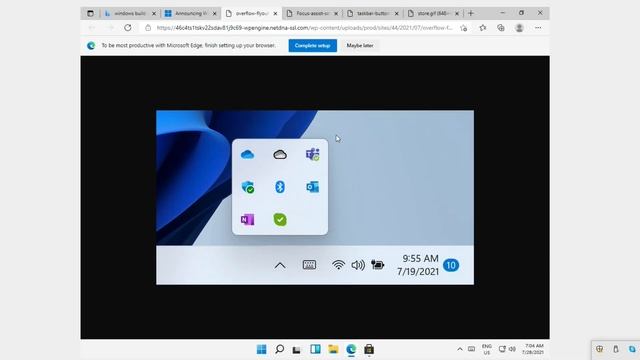The image size is (640, 360).
Task: Open the taskbar clock and date
Action: click(x=533, y=349)
